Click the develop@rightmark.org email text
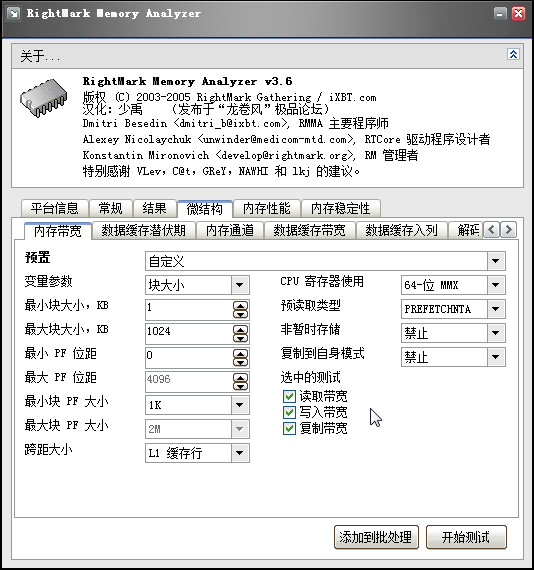 pos(284,155)
